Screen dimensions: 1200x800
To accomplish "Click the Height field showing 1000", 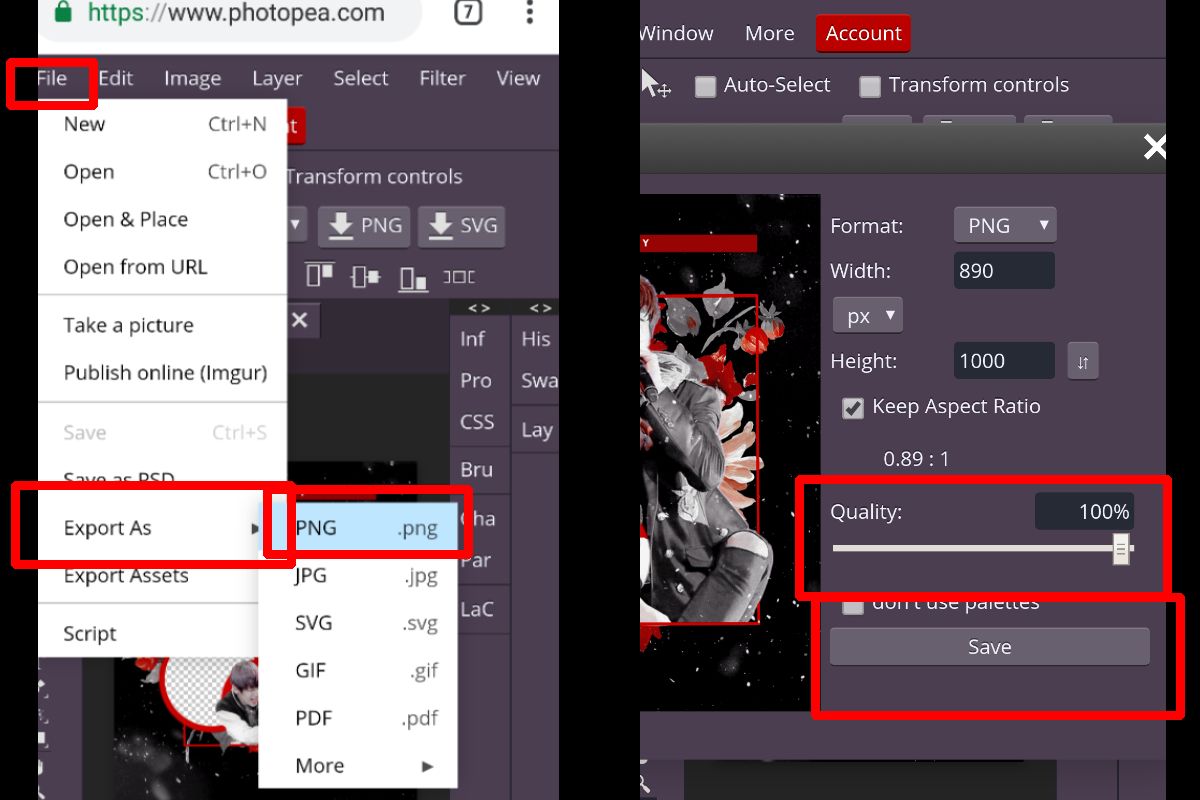I will click(1004, 361).
